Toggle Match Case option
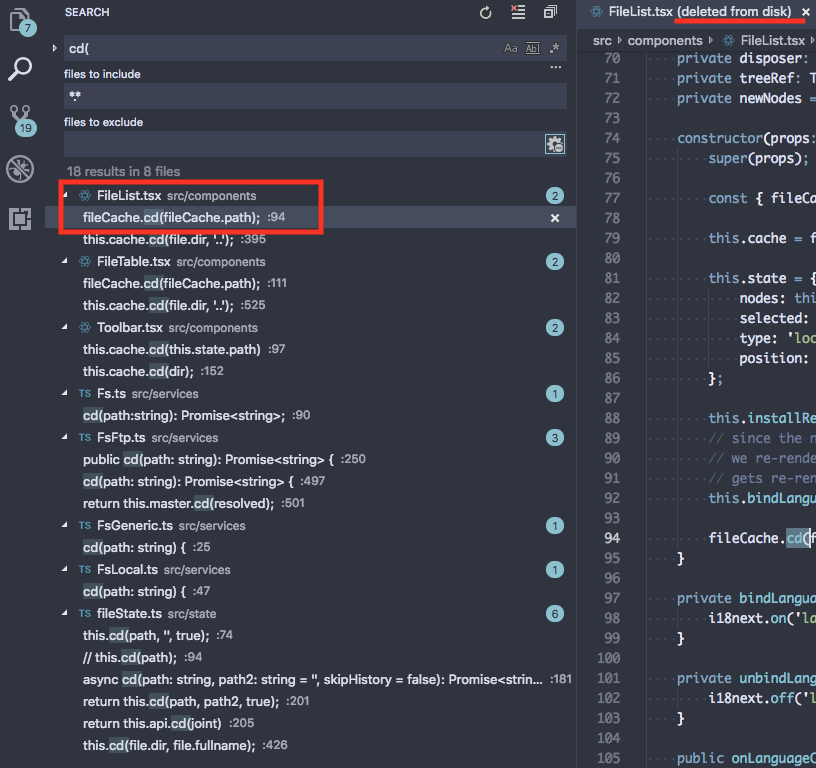Screen dimensions: 816x768 tap(511, 48)
